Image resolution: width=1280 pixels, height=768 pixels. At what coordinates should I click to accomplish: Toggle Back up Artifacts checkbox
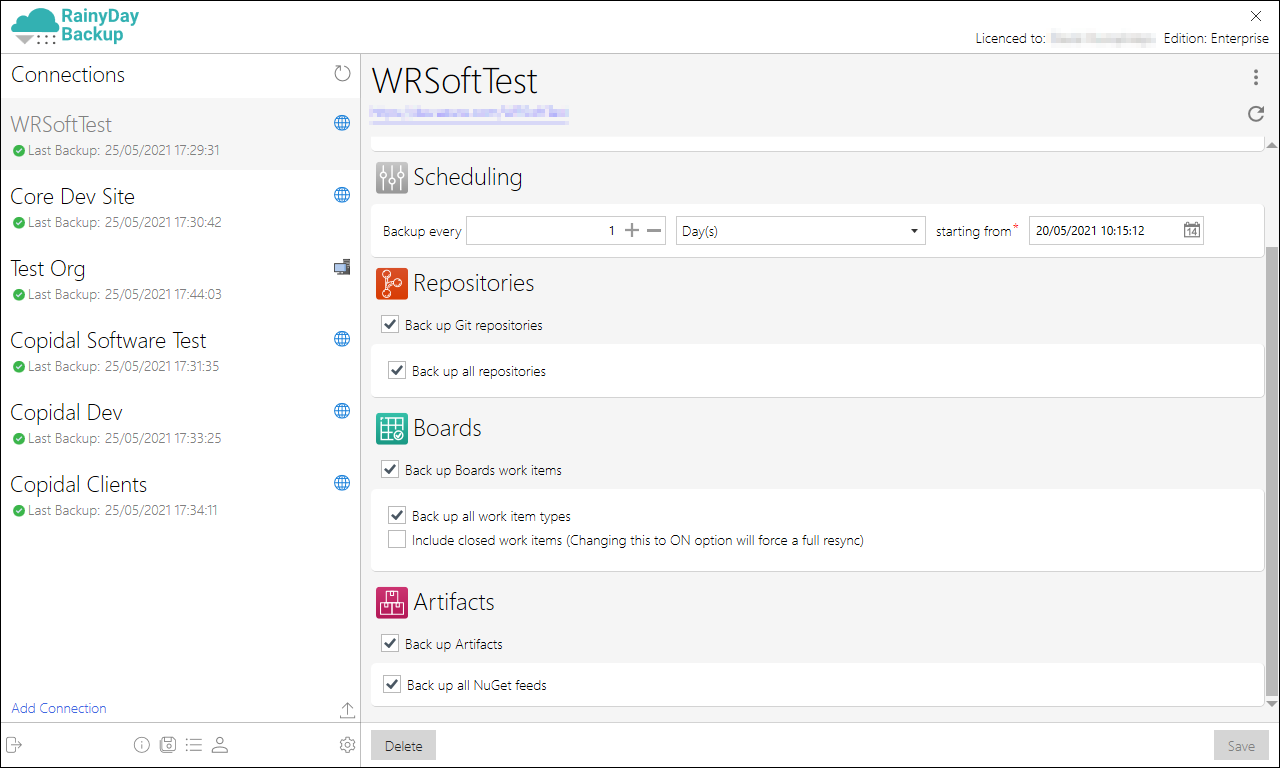pyautogui.click(x=390, y=643)
